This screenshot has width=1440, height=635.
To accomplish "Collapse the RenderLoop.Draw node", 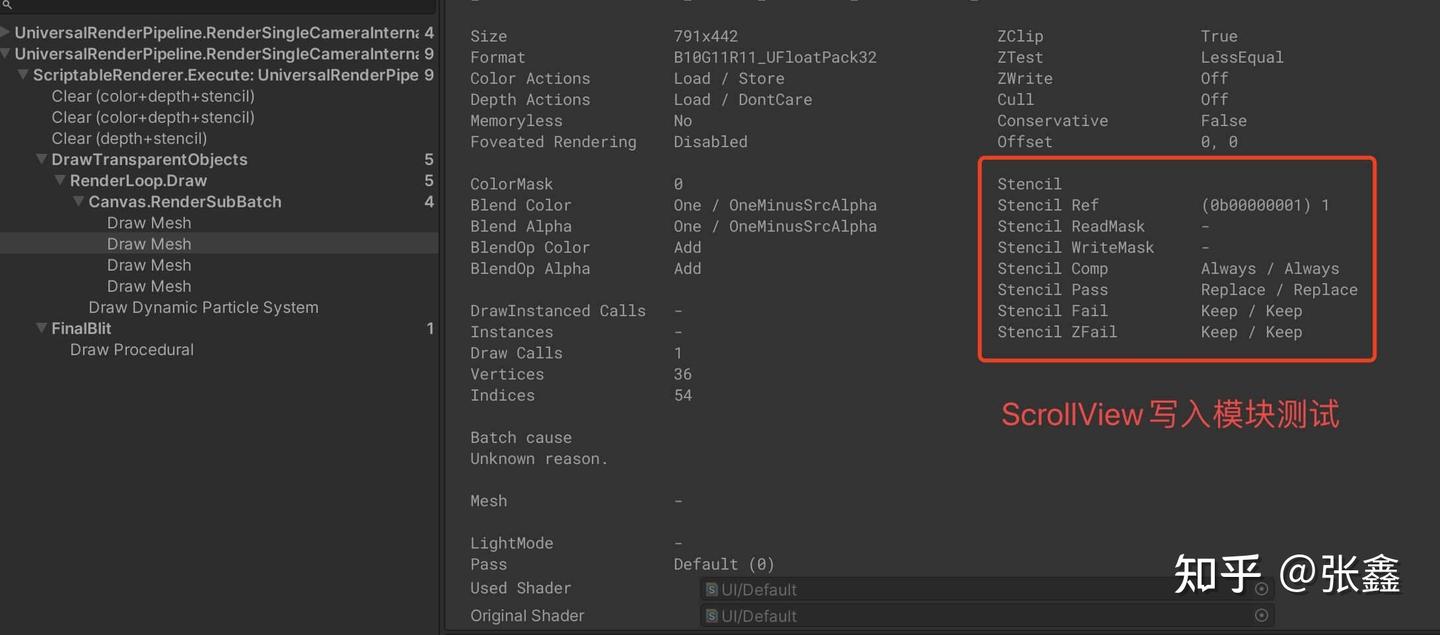I will coord(60,181).
